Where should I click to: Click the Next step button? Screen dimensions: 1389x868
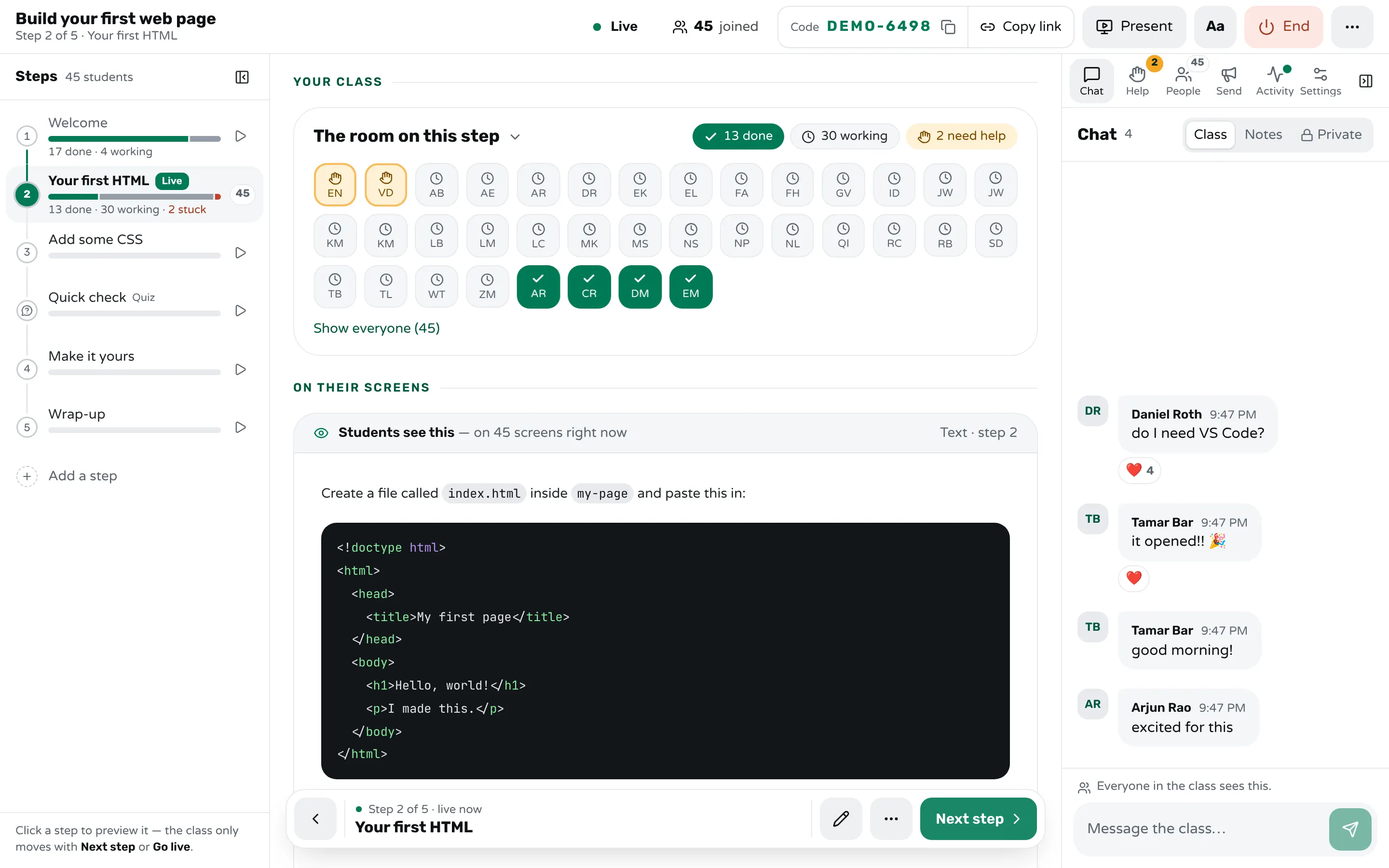pyautogui.click(x=978, y=819)
